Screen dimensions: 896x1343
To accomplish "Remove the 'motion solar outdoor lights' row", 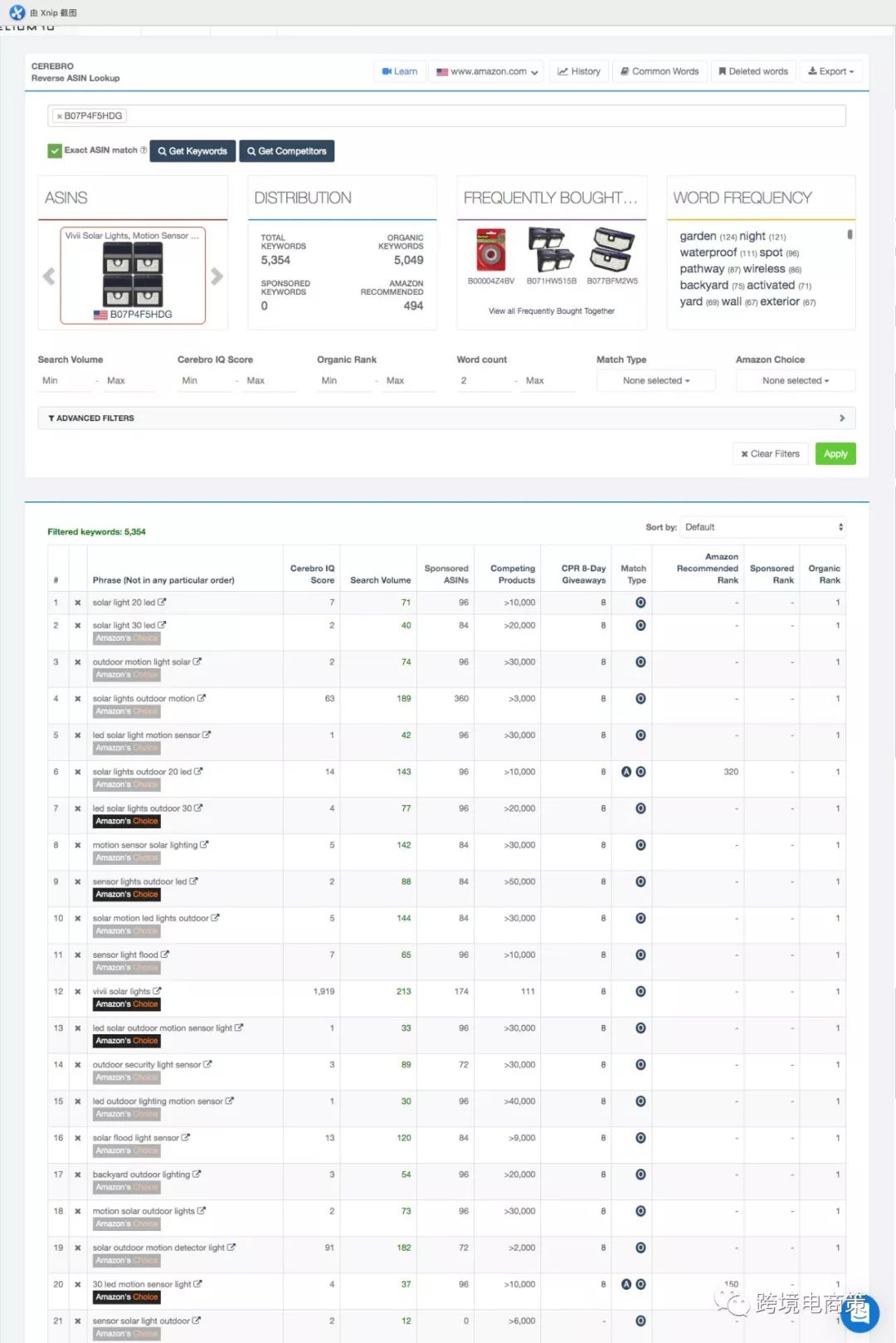I will tap(78, 1211).
